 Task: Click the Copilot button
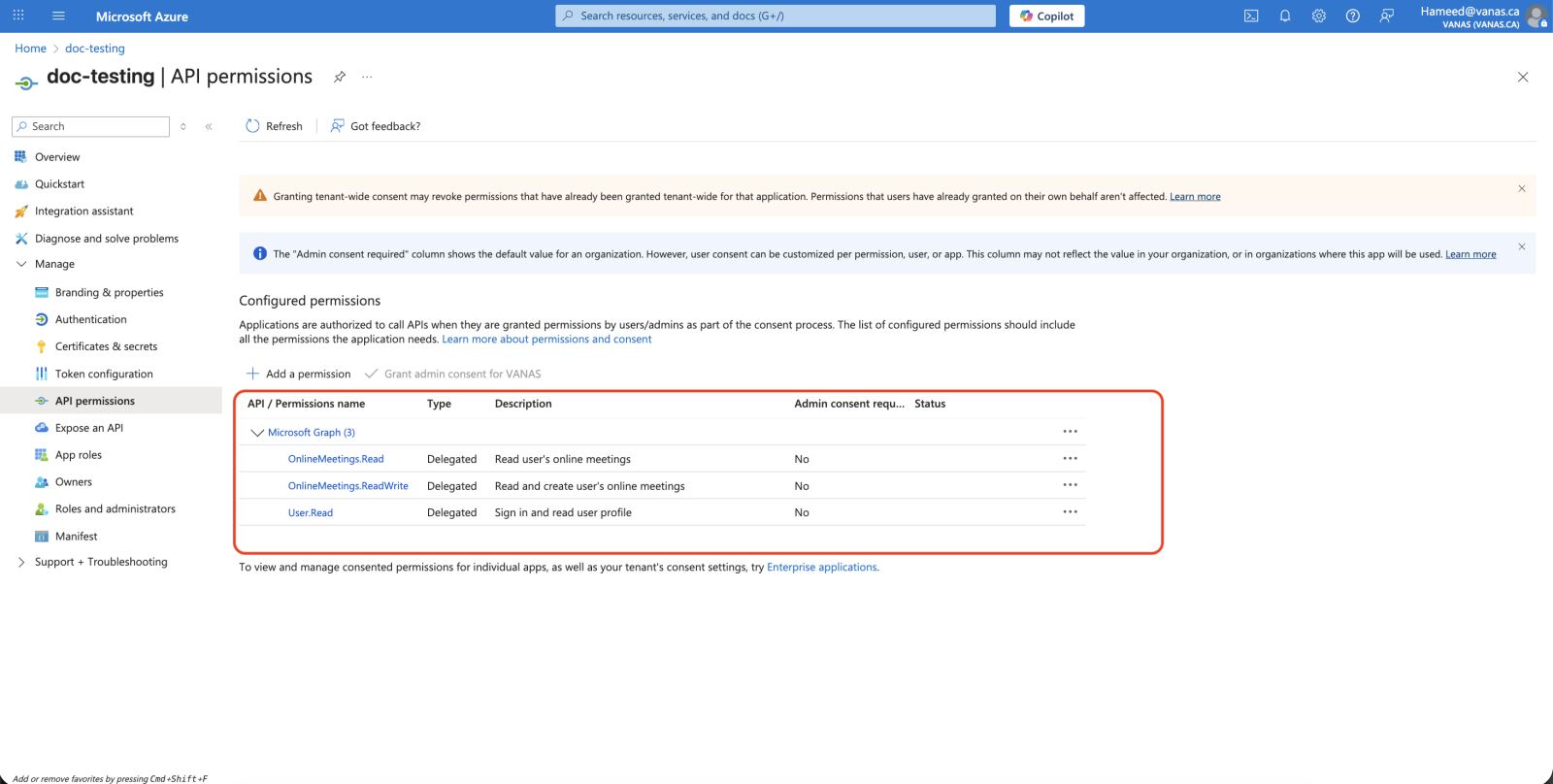pos(1047,16)
